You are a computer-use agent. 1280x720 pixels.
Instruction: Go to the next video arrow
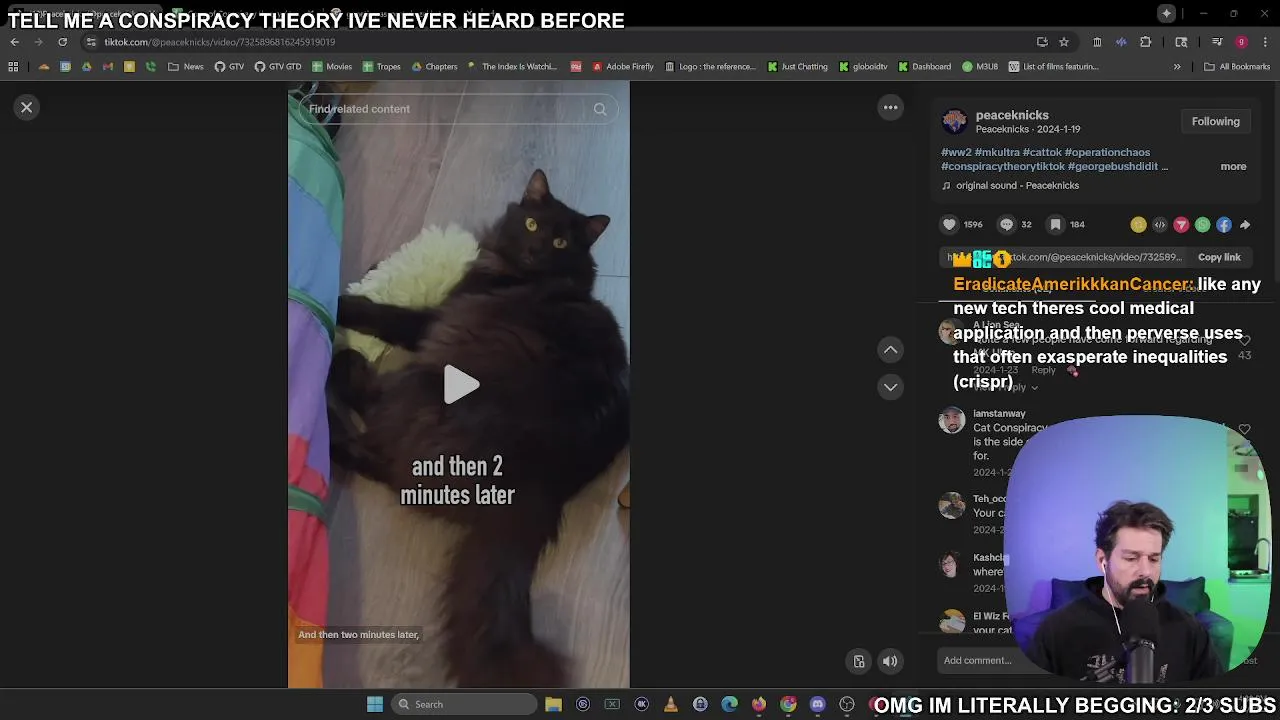[890, 387]
